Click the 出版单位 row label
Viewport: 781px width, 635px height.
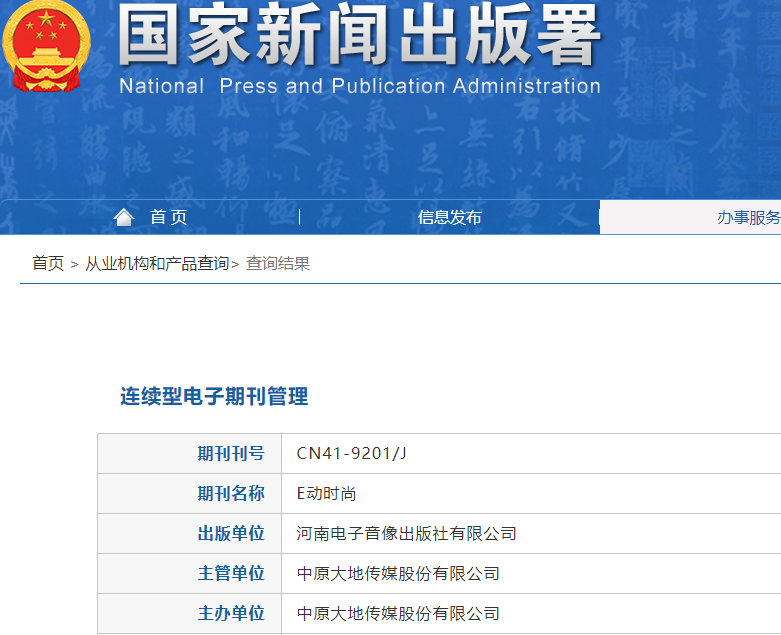click(x=231, y=533)
